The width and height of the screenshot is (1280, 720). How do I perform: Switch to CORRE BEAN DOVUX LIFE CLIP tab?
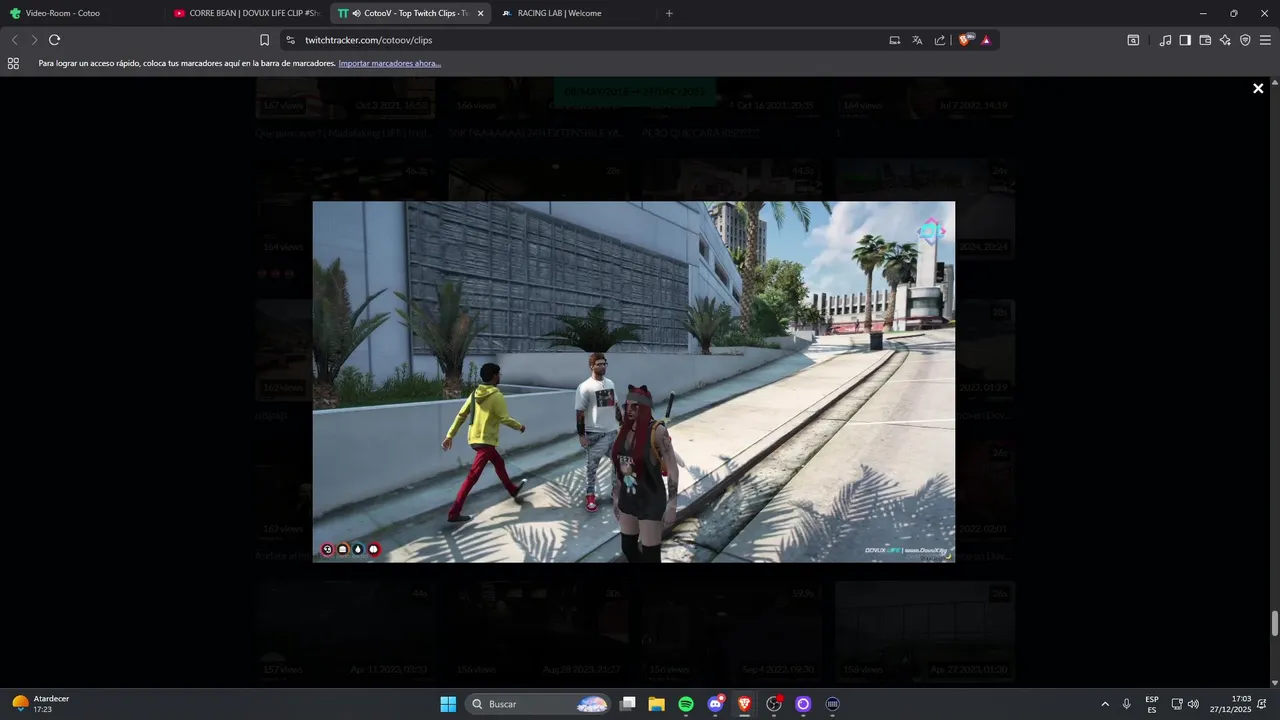[x=246, y=13]
